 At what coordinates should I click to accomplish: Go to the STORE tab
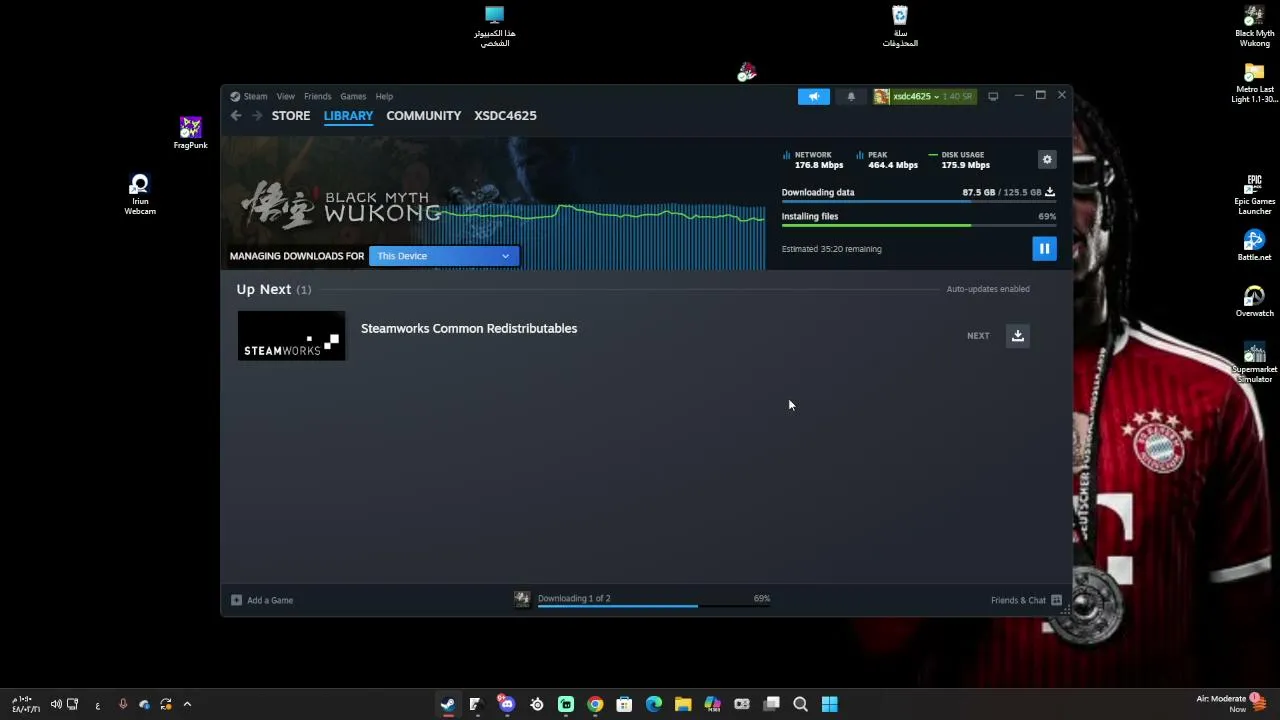coord(291,116)
